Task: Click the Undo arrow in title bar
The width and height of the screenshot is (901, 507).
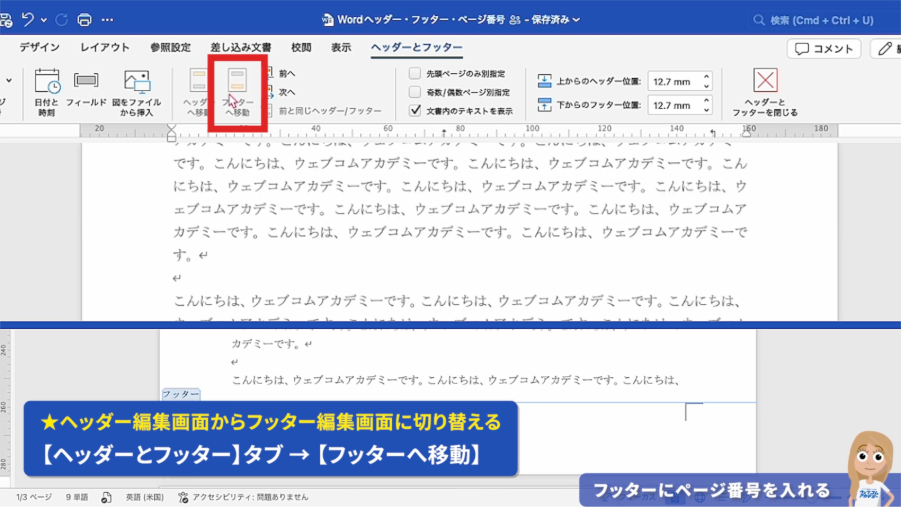Action: [x=28, y=20]
